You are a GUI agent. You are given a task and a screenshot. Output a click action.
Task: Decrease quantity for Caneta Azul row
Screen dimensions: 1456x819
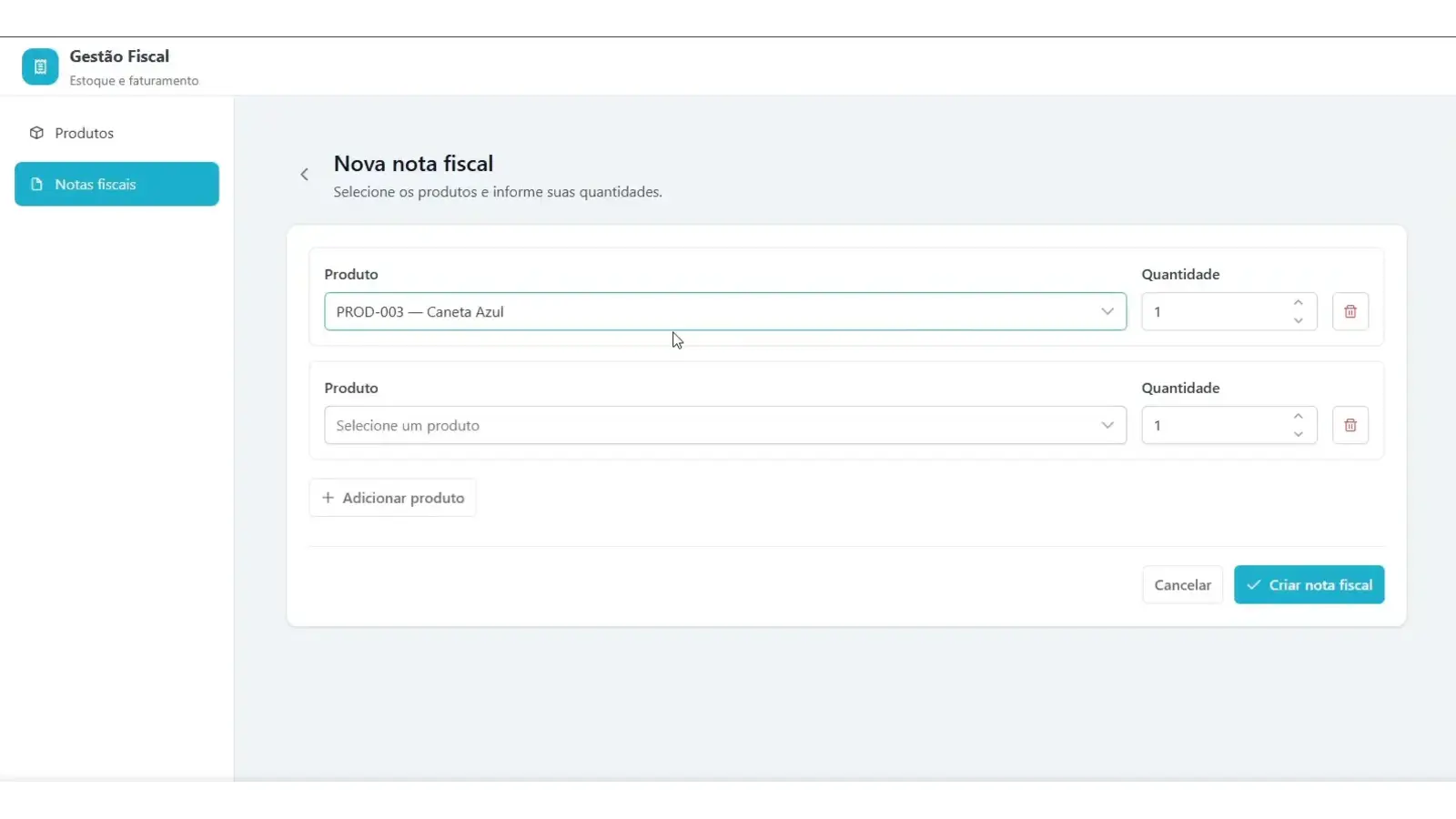(1299, 320)
